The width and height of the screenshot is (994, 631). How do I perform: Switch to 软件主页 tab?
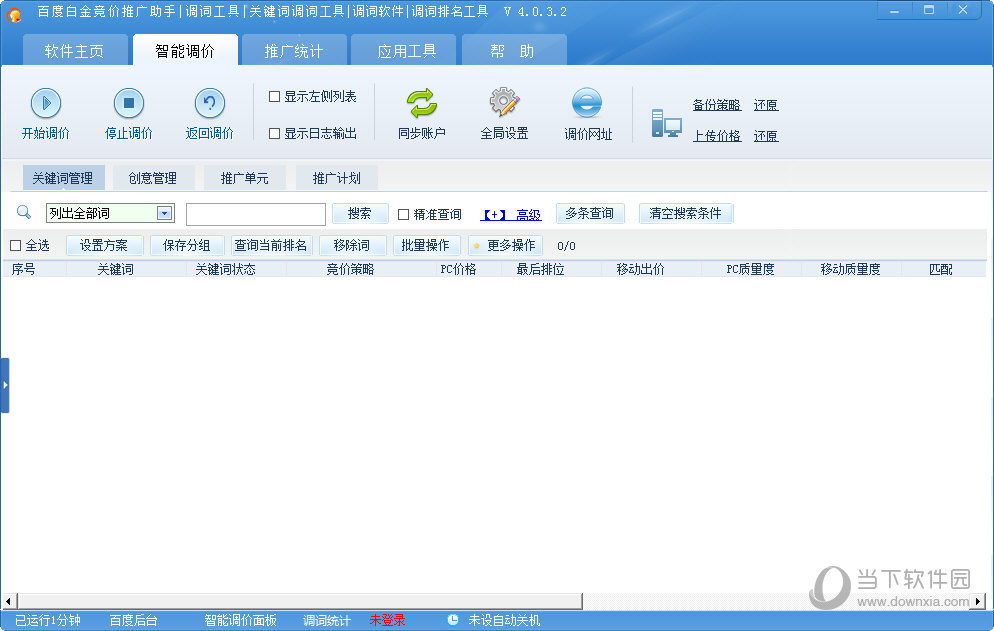pyautogui.click(x=74, y=50)
